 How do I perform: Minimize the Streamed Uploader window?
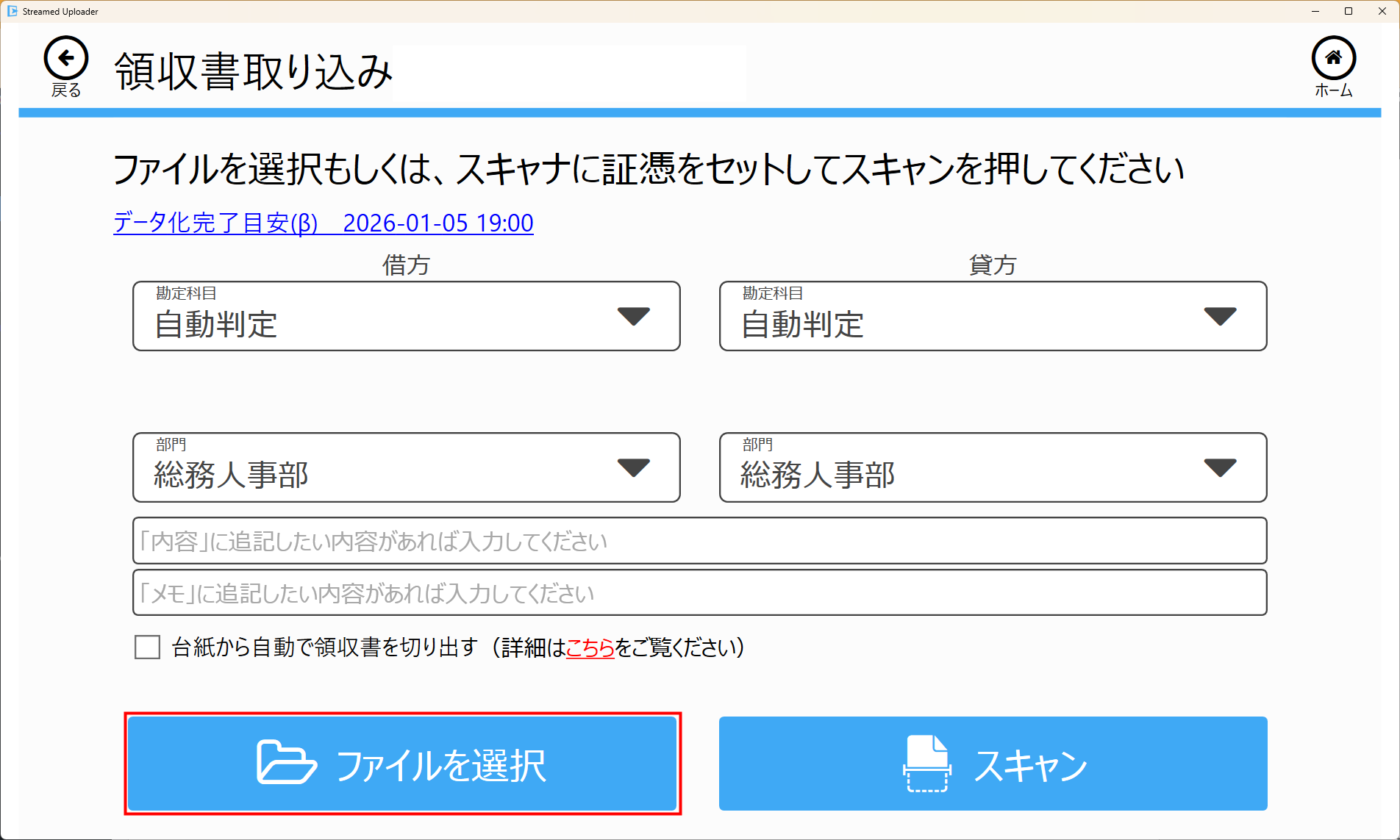coord(1315,11)
